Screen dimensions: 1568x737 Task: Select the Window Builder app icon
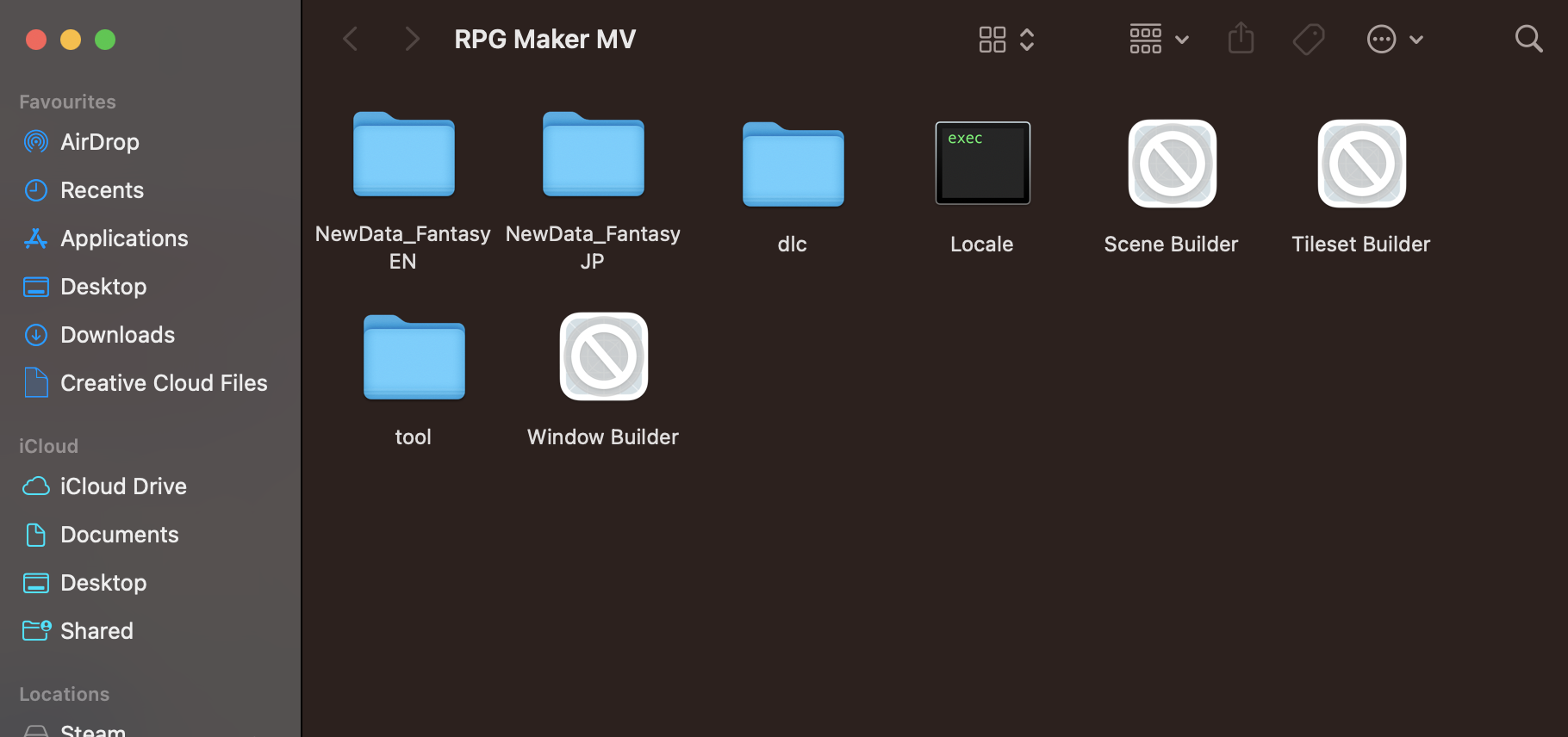(604, 356)
